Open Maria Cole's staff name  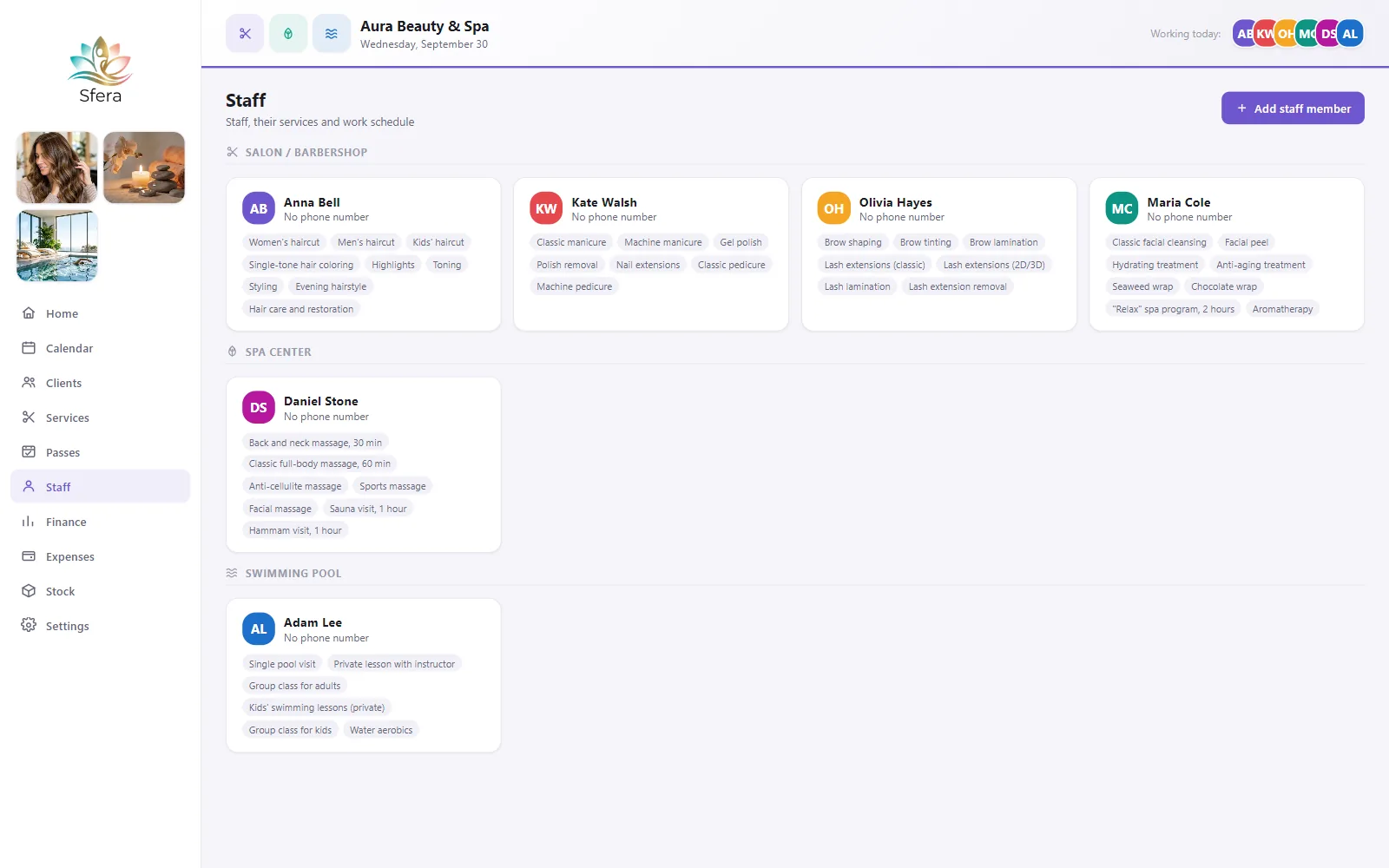click(x=1179, y=202)
